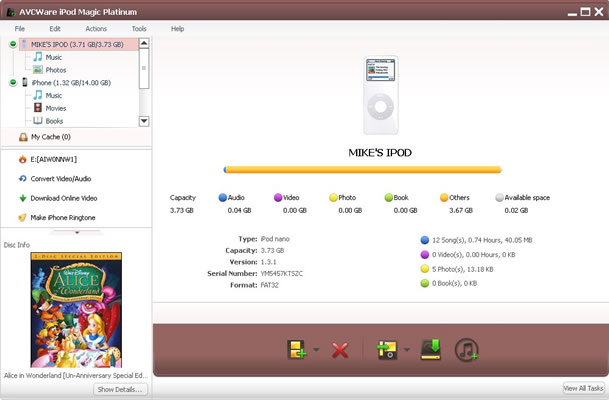The image size is (609, 400).
Task: Click the AVCWare app icon in title bar
Action: (x=10, y=12)
